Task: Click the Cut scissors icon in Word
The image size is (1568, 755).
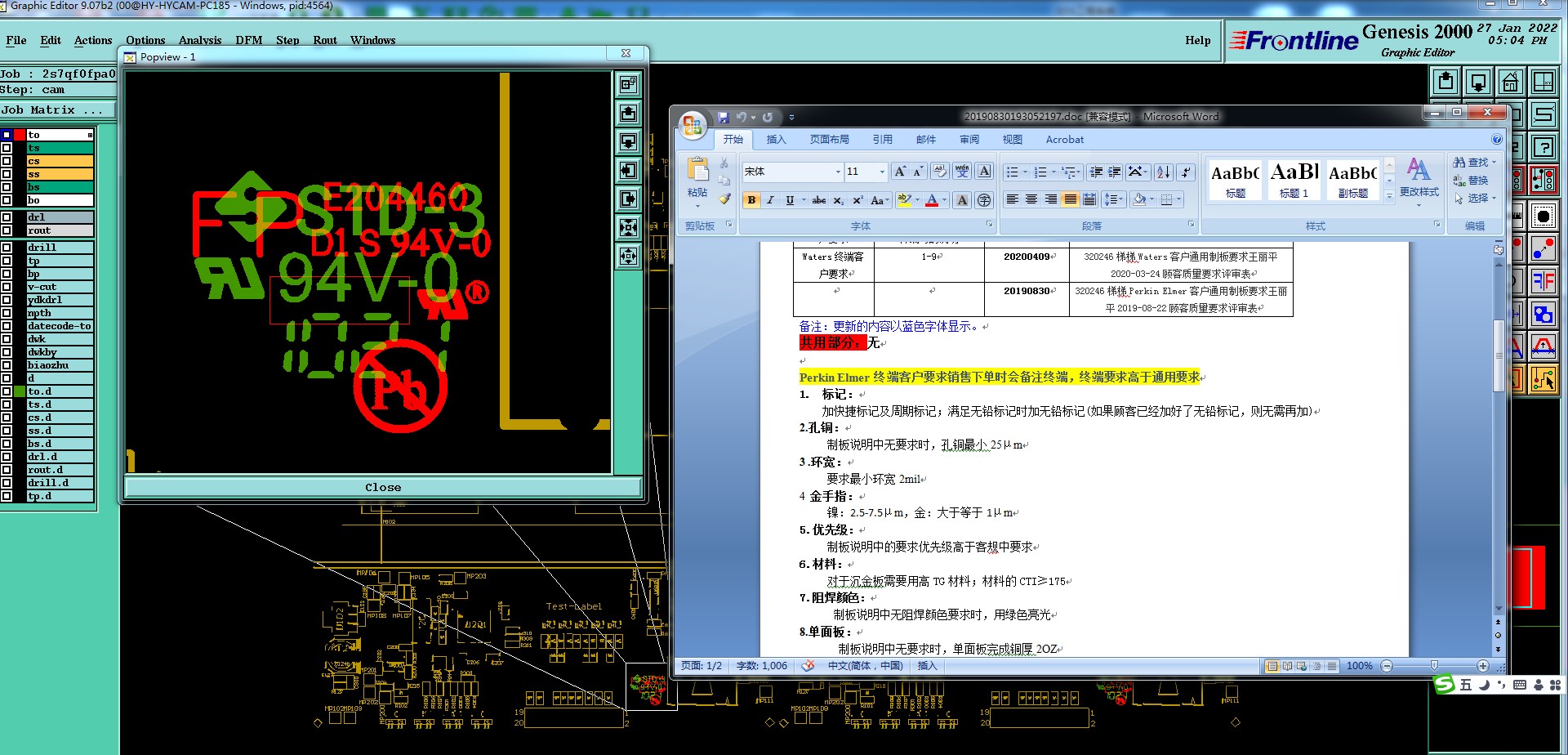Action: coord(724,163)
